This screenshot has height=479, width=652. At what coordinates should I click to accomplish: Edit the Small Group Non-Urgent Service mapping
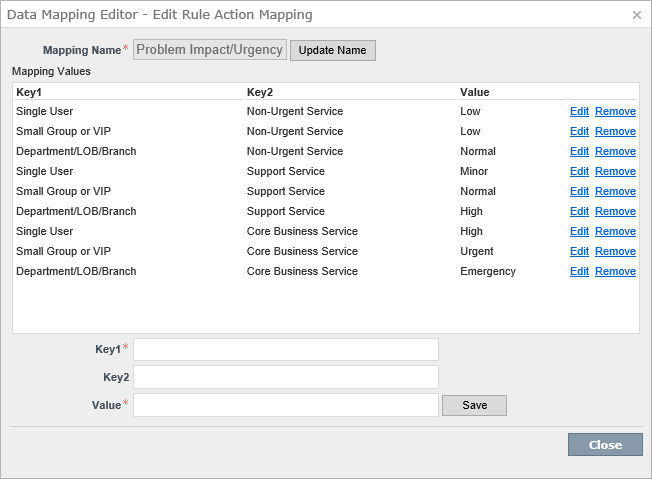579,131
